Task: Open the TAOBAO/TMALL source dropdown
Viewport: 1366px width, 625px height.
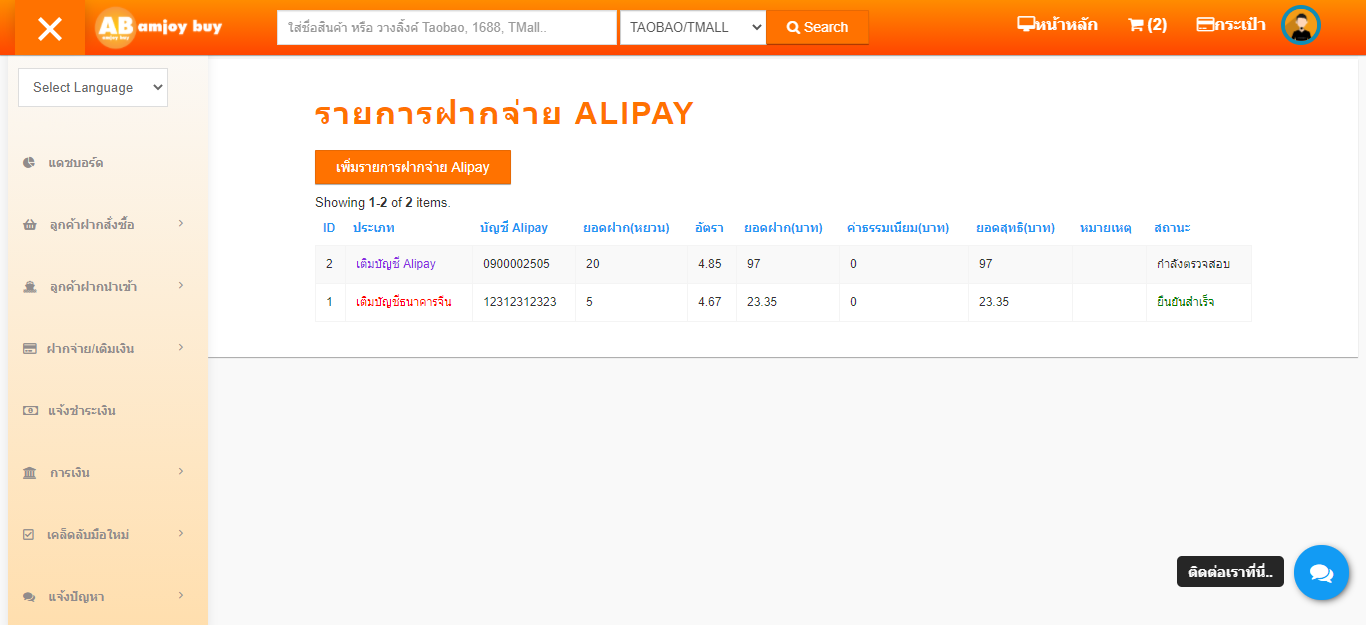Action: point(693,27)
